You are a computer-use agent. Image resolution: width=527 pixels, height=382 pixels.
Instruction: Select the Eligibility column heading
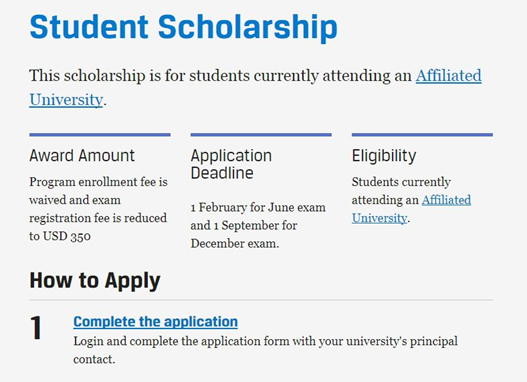click(384, 156)
